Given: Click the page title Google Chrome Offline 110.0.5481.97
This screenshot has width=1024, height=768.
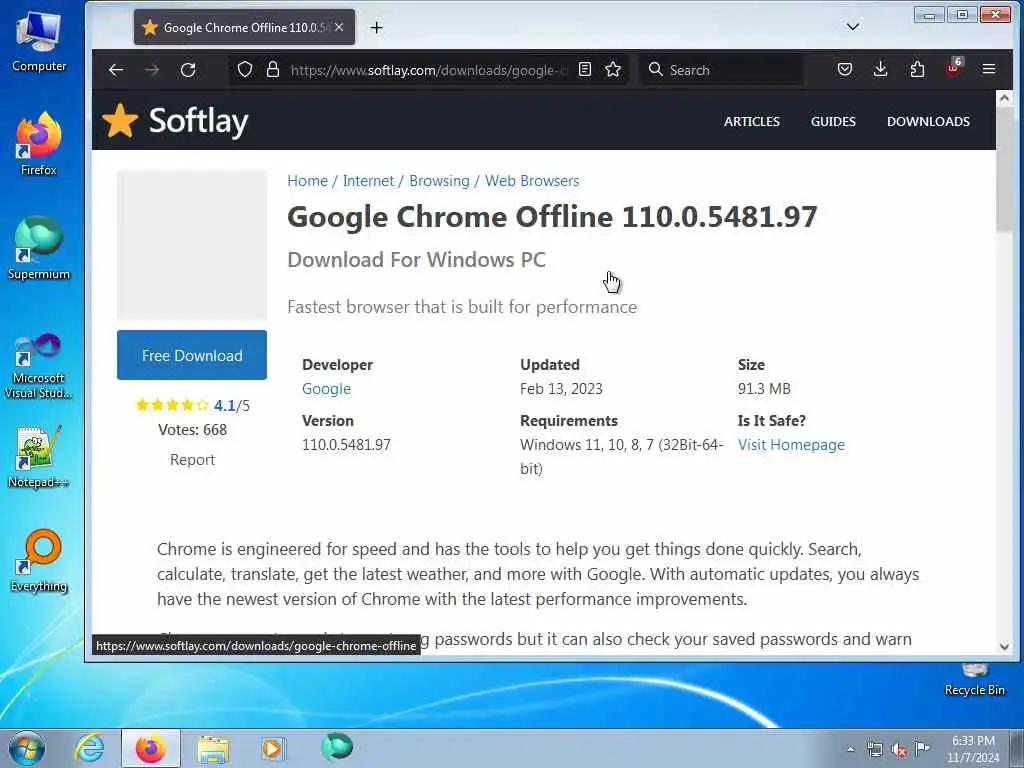Looking at the screenshot, I should (552, 217).
